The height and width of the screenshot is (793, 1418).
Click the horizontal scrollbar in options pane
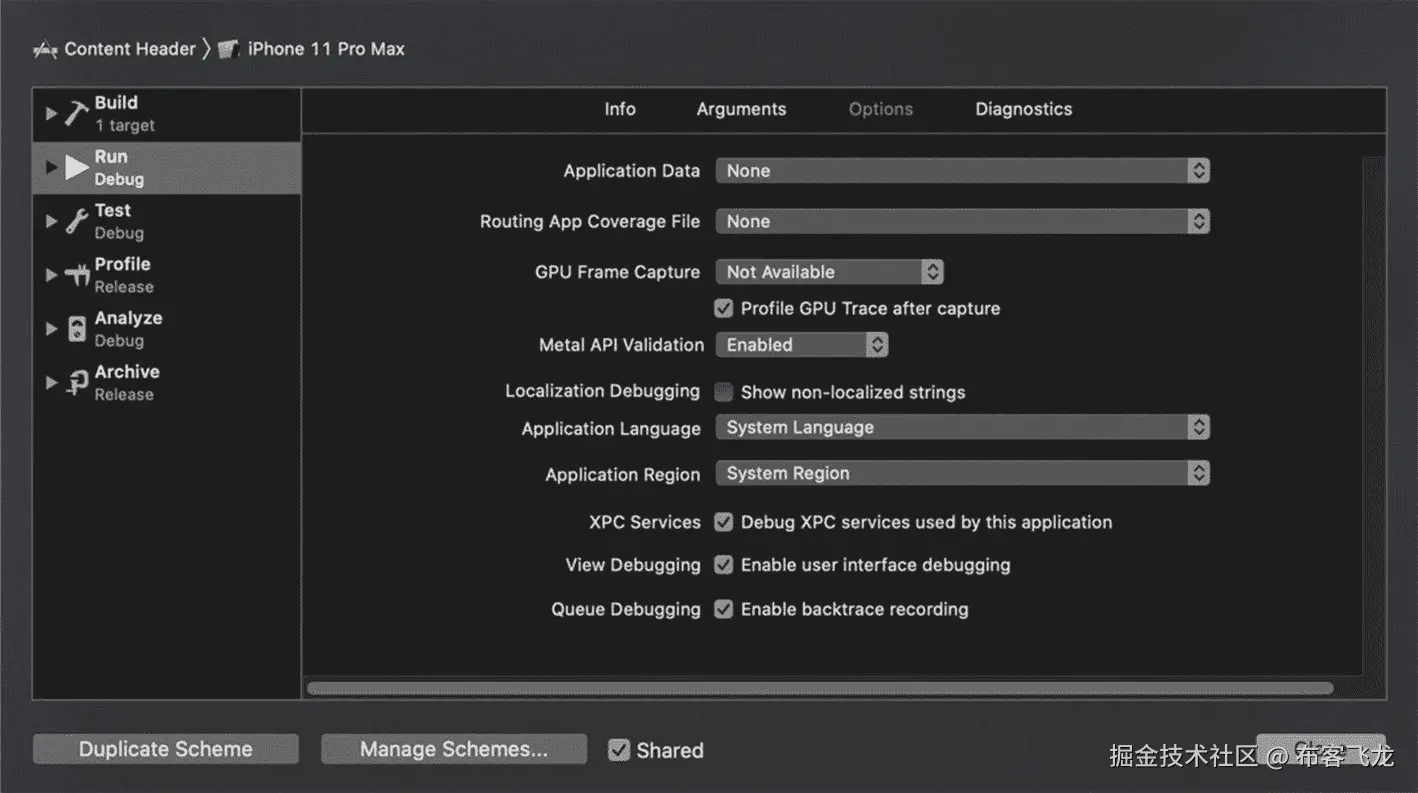[x=820, y=688]
